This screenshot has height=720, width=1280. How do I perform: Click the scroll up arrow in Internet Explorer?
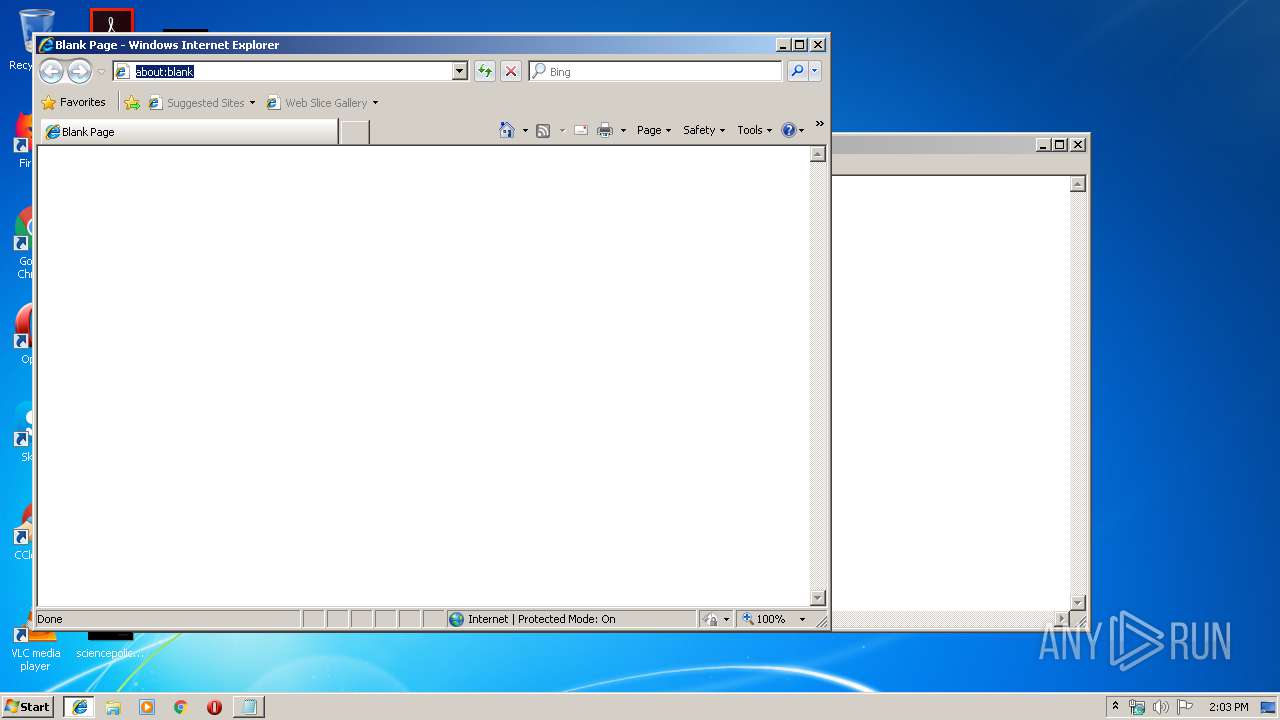817,154
